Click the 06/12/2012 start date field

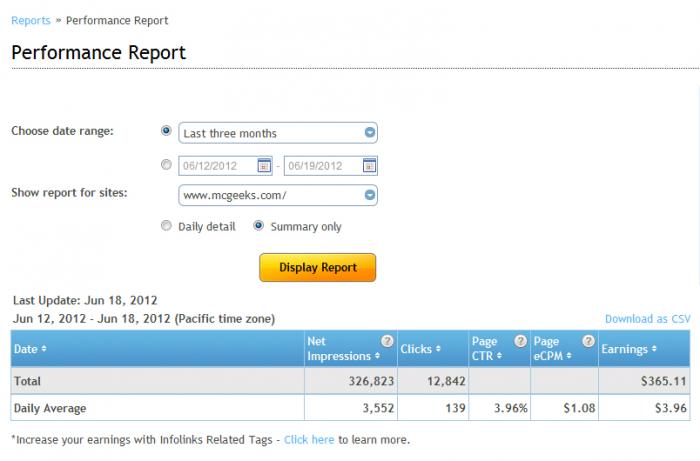225,166
